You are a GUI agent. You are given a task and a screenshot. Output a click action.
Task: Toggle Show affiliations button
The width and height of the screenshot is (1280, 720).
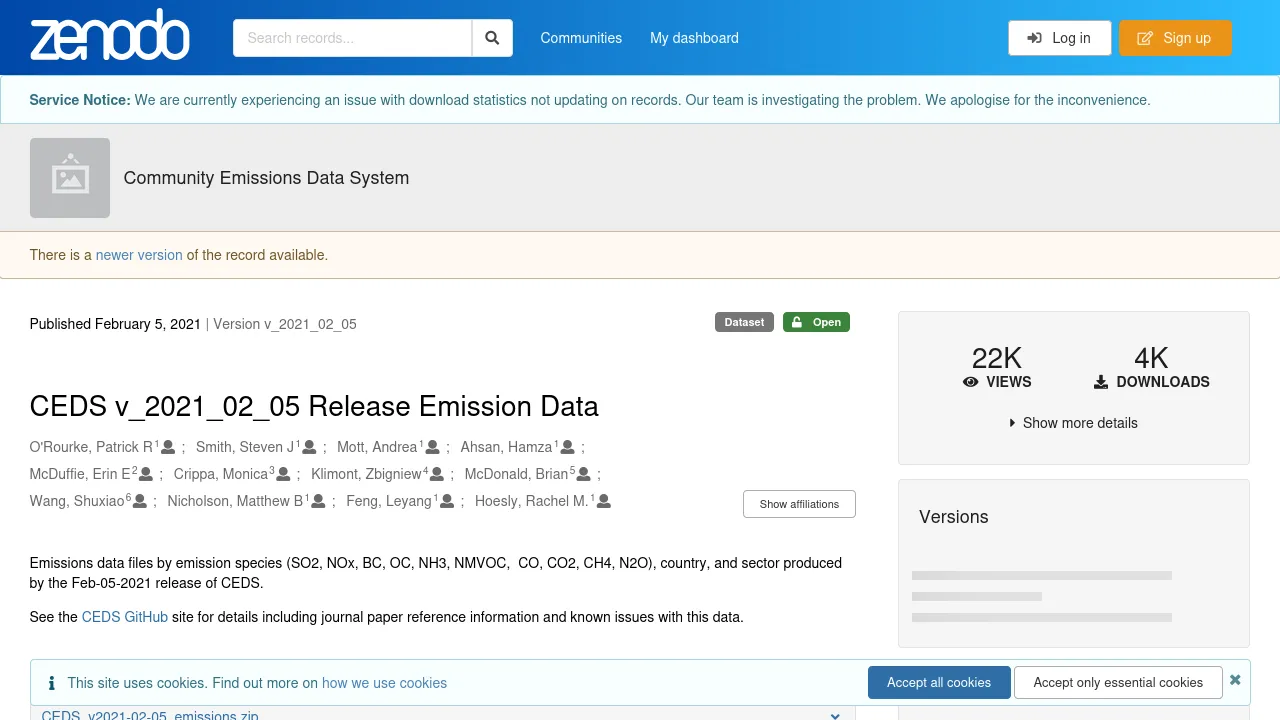tap(799, 504)
